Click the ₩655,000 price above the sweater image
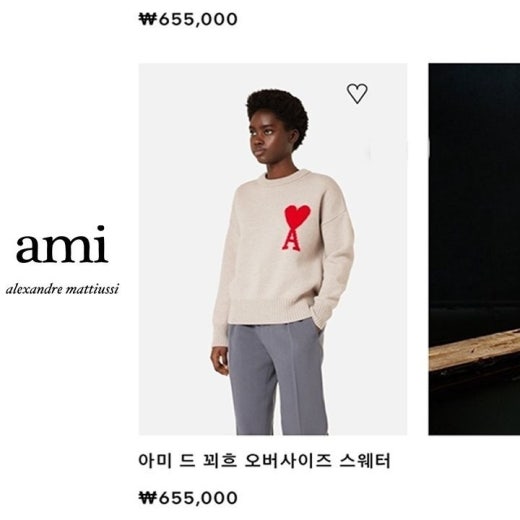This screenshot has height=520, width=520. pyautogui.click(x=188, y=19)
